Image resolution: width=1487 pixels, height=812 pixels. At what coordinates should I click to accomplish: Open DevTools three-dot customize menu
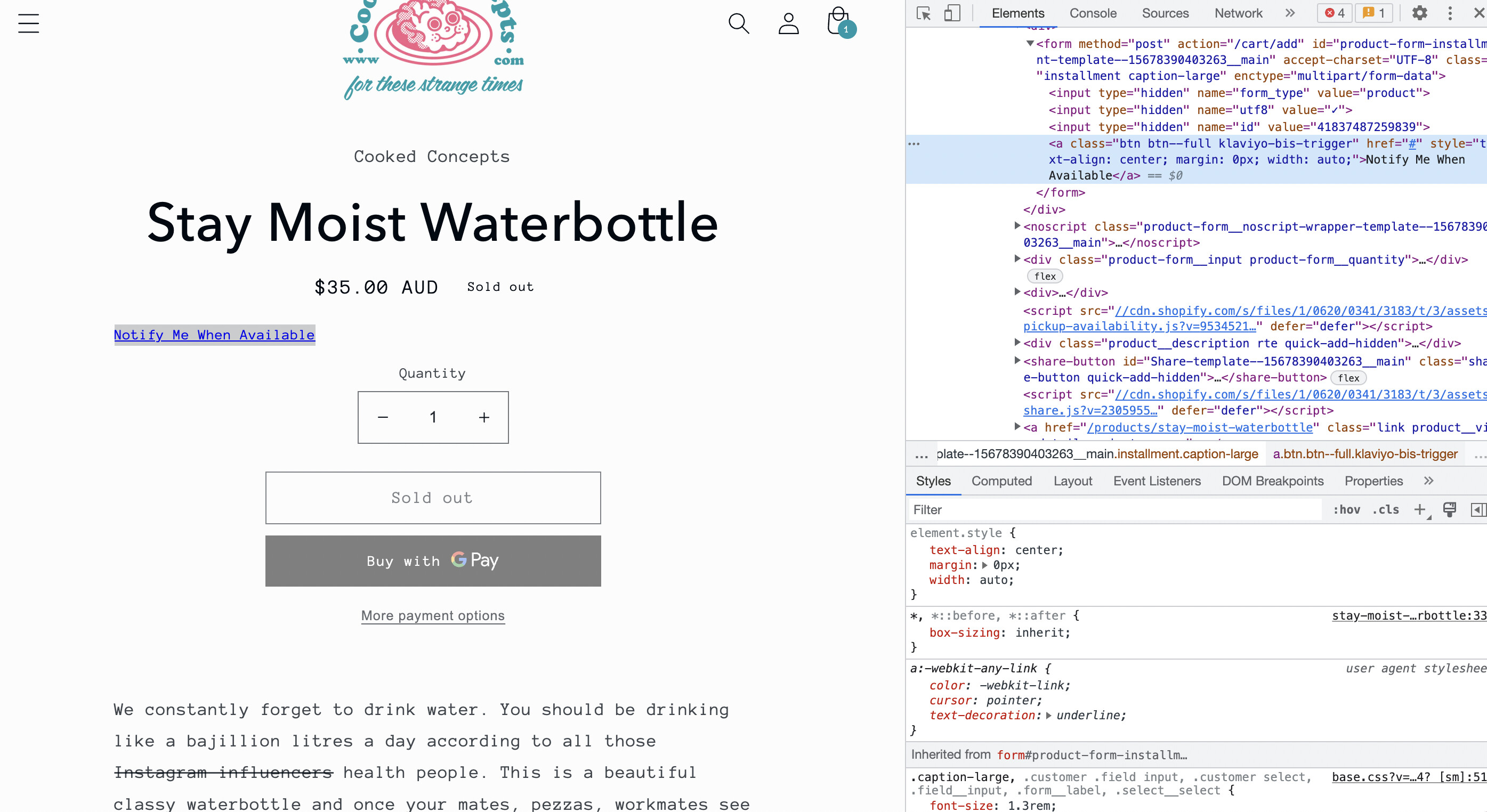[1450, 13]
